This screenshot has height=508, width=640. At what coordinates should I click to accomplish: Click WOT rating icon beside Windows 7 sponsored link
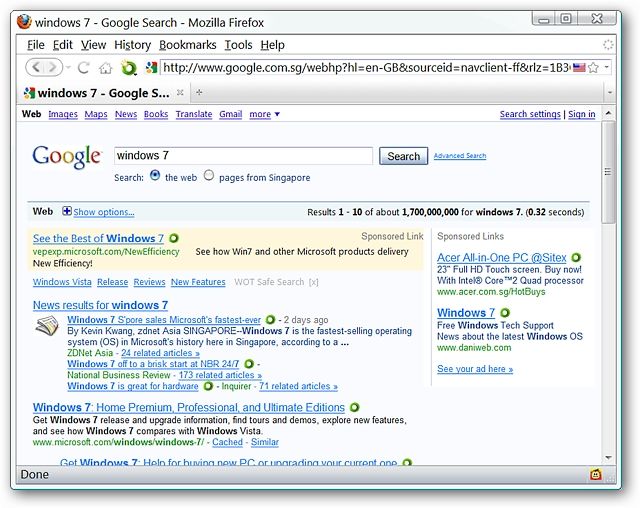coord(505,313)
